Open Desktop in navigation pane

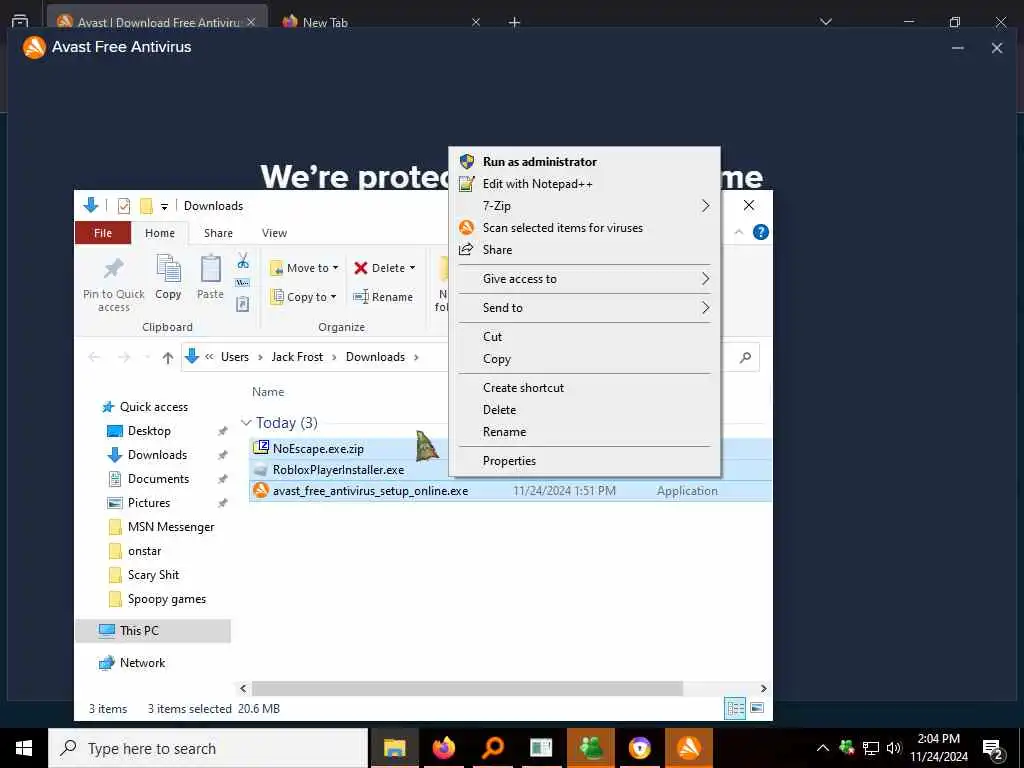[149, 431]
